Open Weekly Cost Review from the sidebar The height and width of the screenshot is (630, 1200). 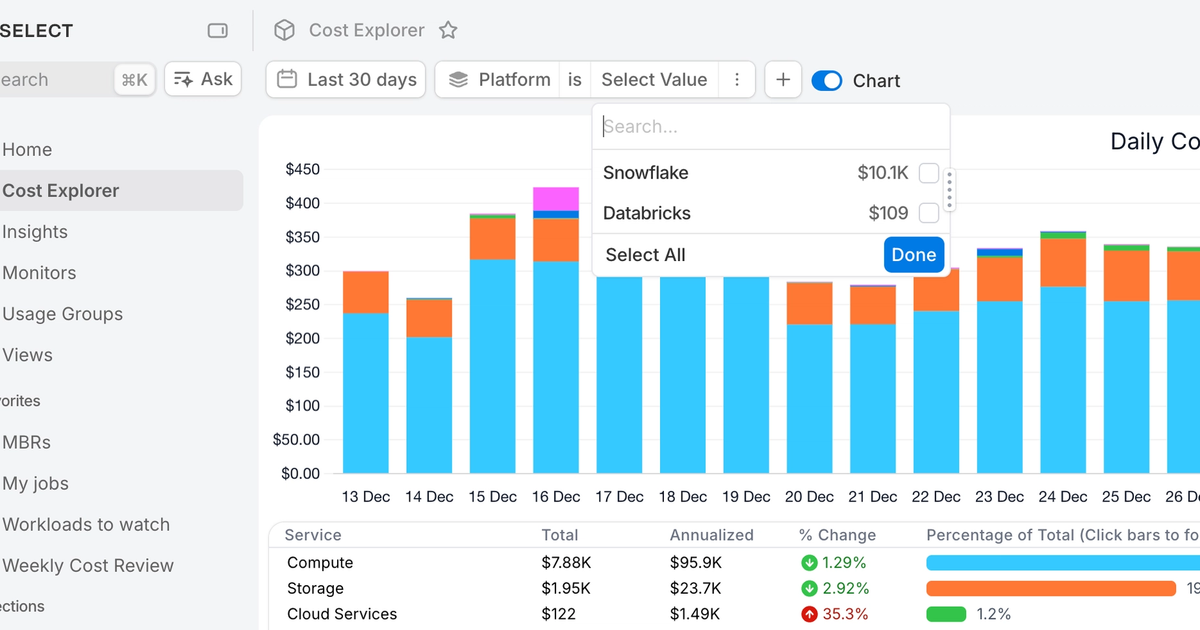(88, 565)
